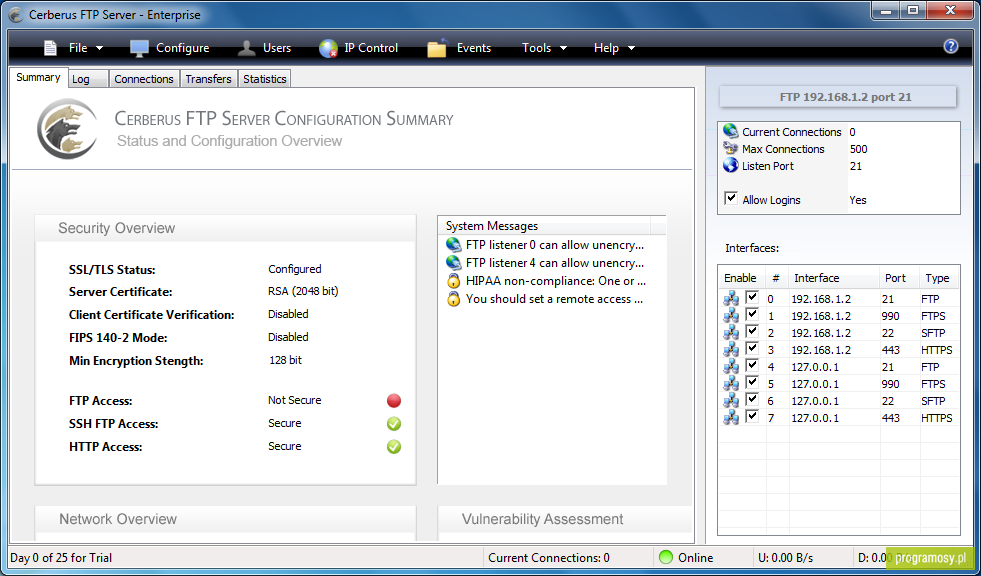Image resolution: width=981 pixels, height=576 pixels.
Task: Select the Max Connections value 500
Action: click(858, 149)
